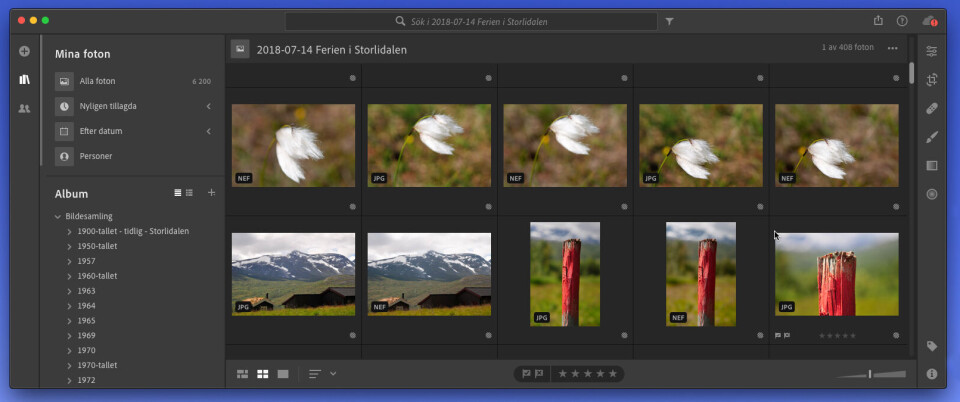Set one-star rating in bottom toolbar
The width and height of the screenshot is (960, 402).
coord(563,374)
